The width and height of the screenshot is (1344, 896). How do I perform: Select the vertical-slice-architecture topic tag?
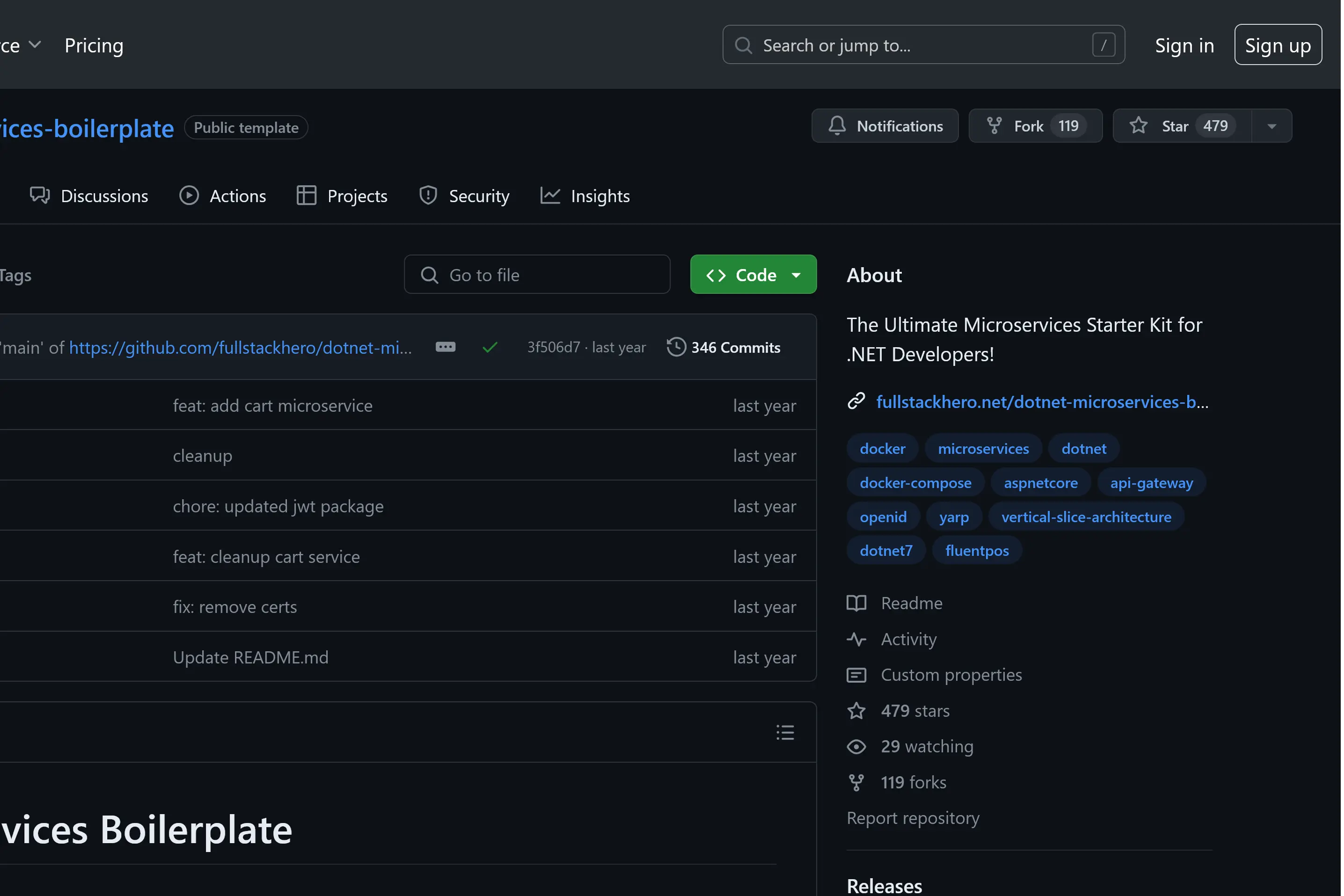(1085, 517)
